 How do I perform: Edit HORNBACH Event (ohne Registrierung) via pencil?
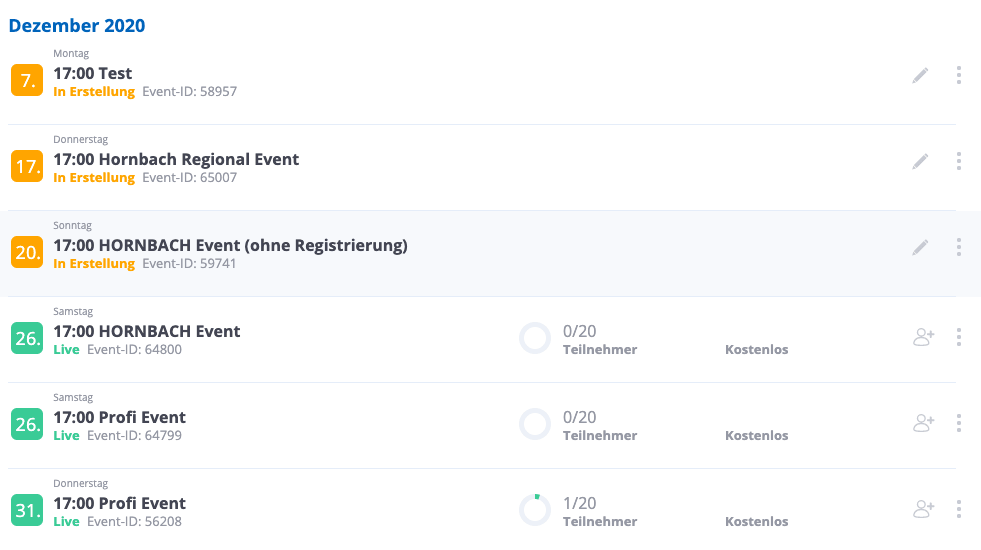tap(920, 247)
